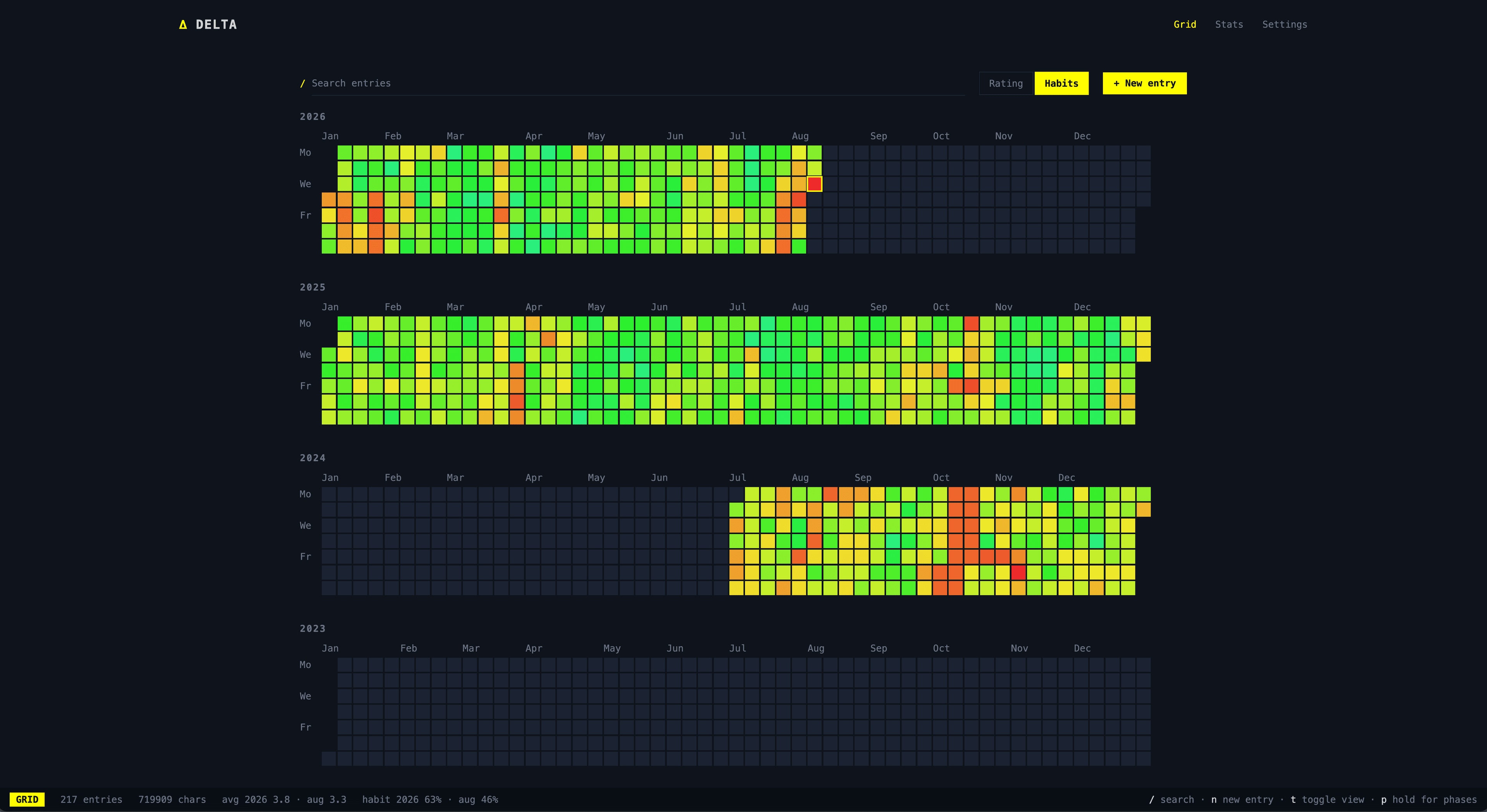Screen dimensions: 1487x812
Task: Click the 't toggle view' shortcut hint
Action: pyautogui.click(x=1327, y=799)
